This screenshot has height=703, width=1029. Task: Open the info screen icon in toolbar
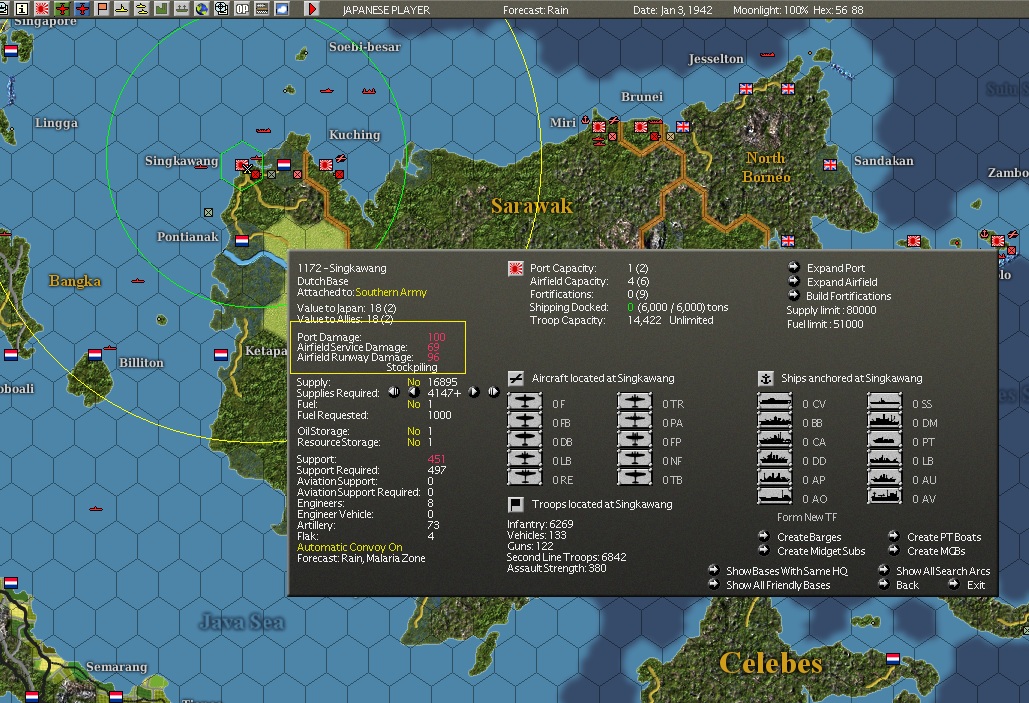click(x=22, y=9)
